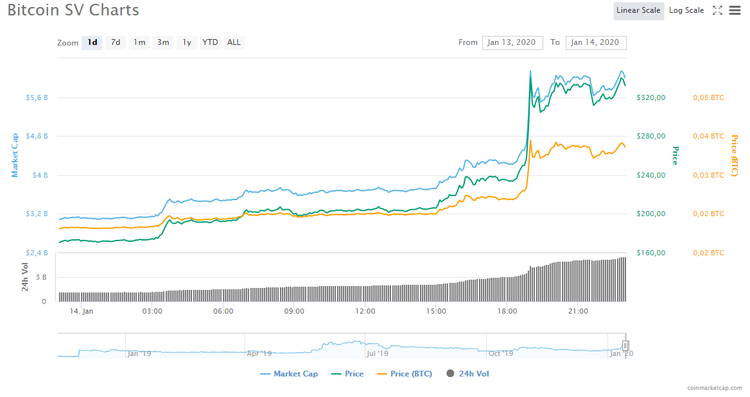Screen dimensions: 750x397
Task: Click the 21:00 time axis label
Action: coord(578,311)
